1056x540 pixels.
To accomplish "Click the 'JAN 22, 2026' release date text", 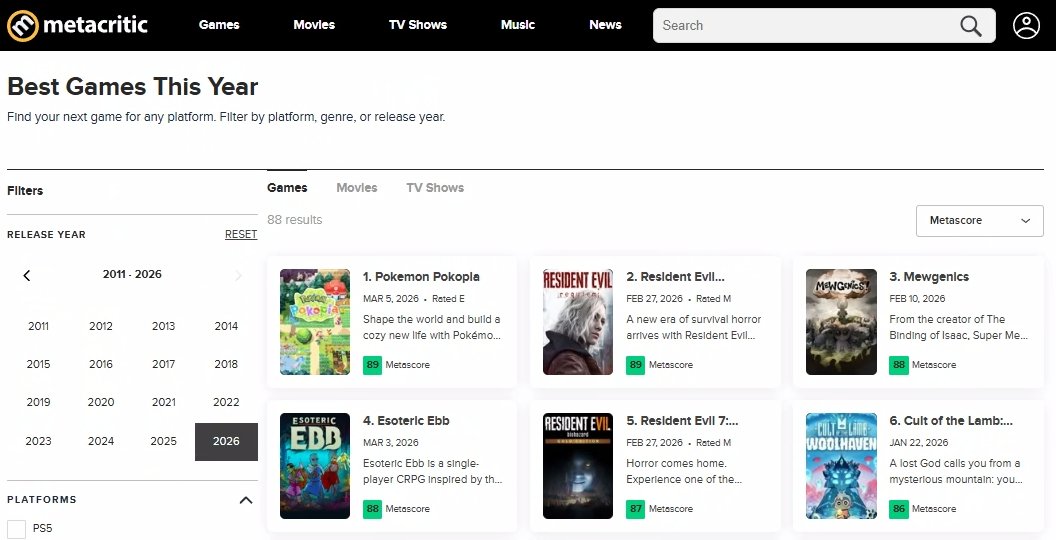I will click(x=918, y=442).
